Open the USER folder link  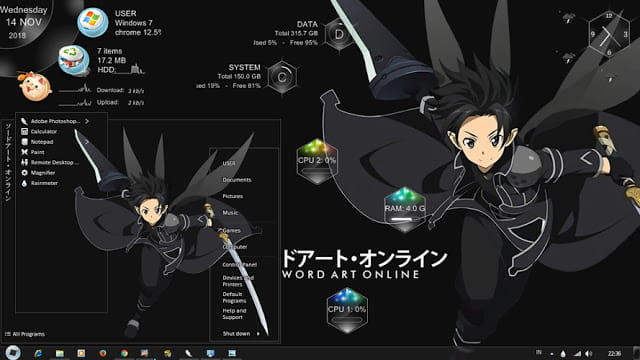tap(229, 163)
